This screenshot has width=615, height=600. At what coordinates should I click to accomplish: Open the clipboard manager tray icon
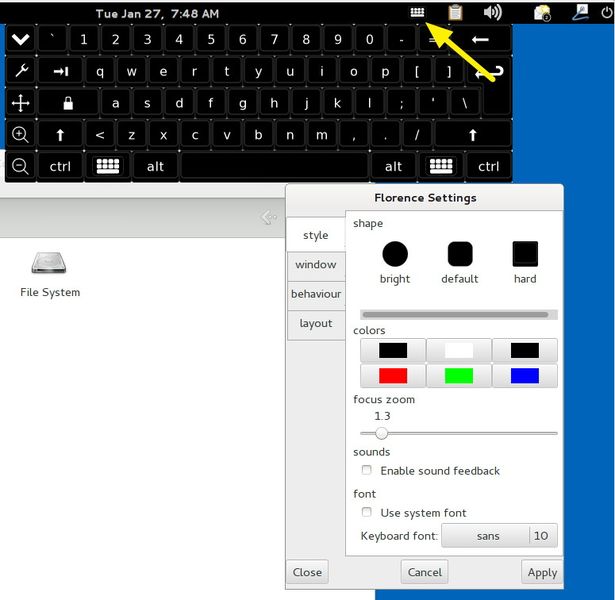455,13
